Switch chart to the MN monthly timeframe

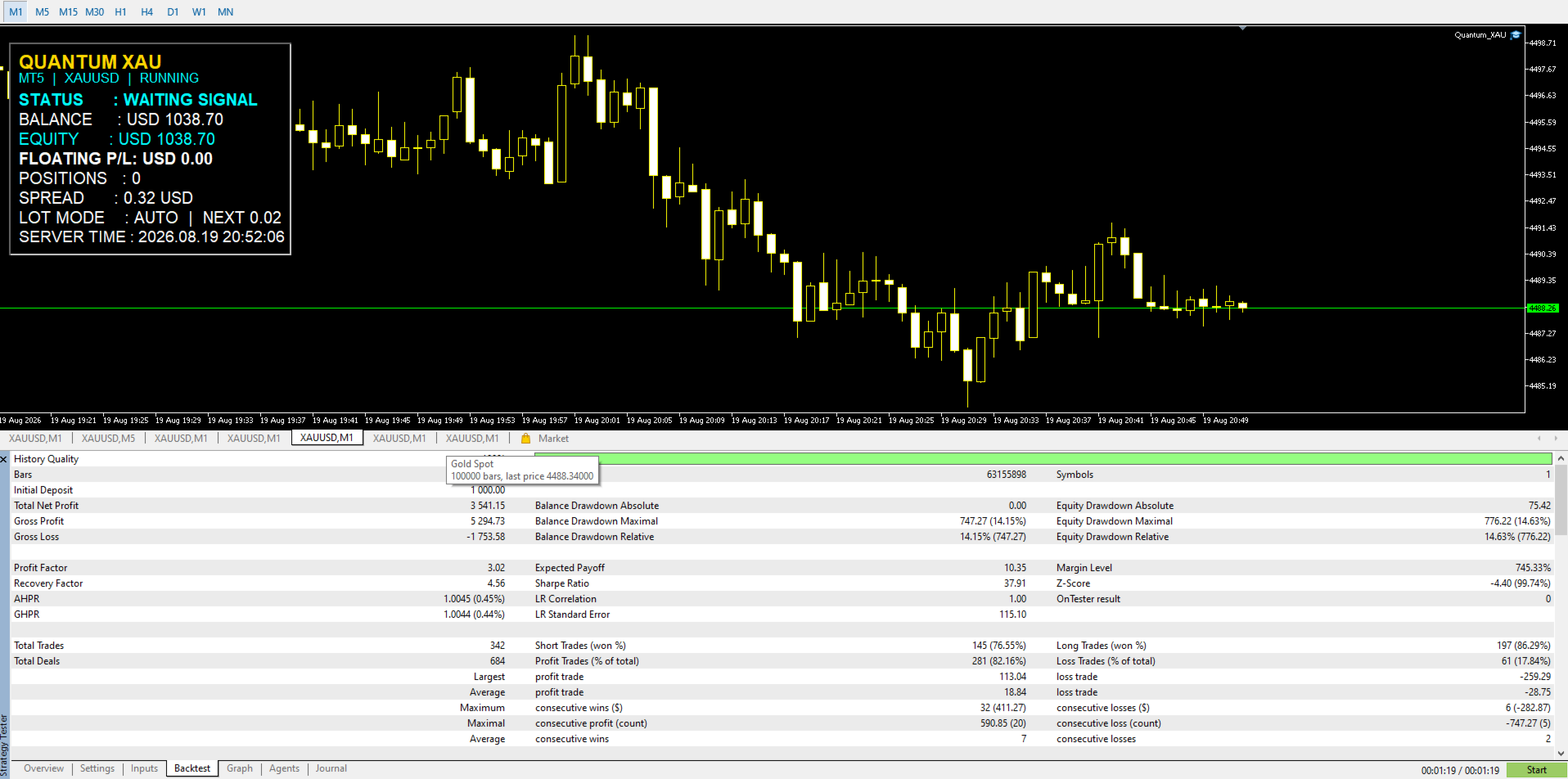225,11
